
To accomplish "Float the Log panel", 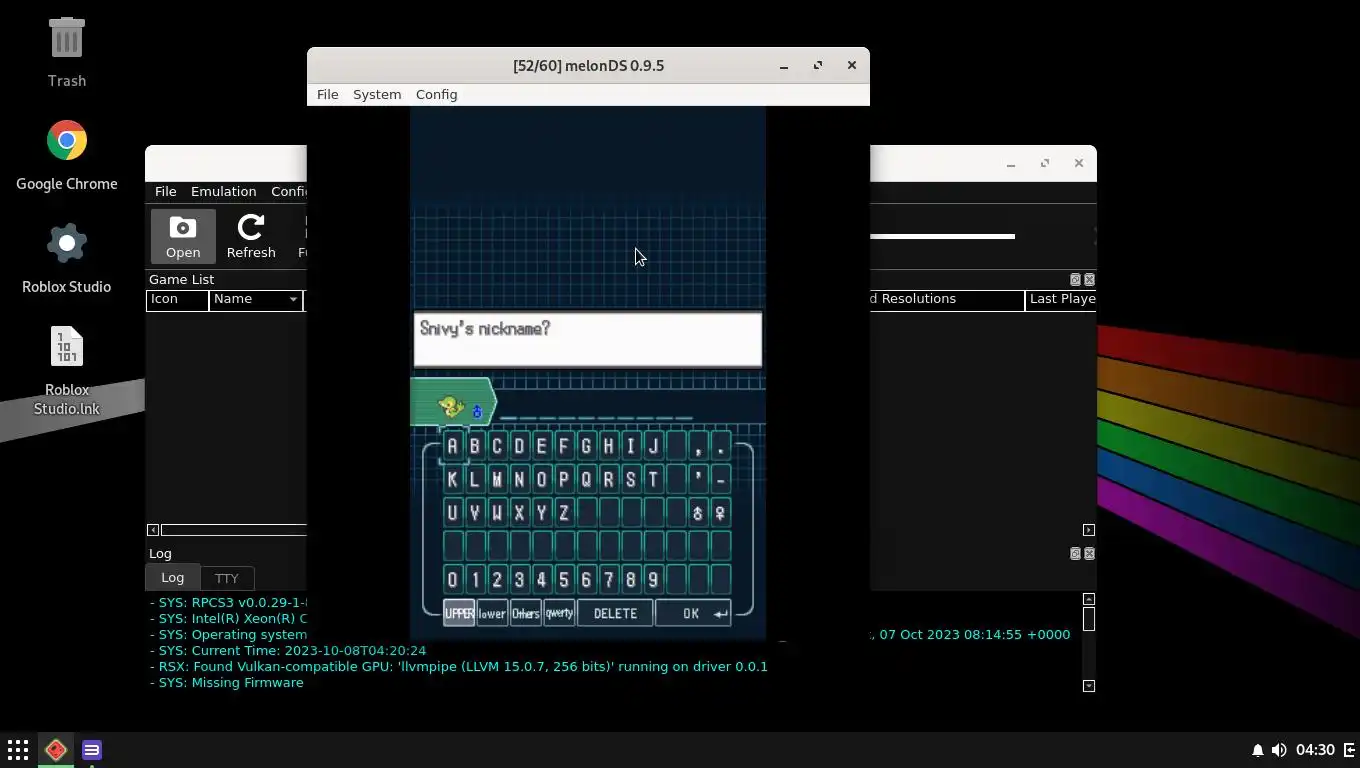I will point(1075,553).
